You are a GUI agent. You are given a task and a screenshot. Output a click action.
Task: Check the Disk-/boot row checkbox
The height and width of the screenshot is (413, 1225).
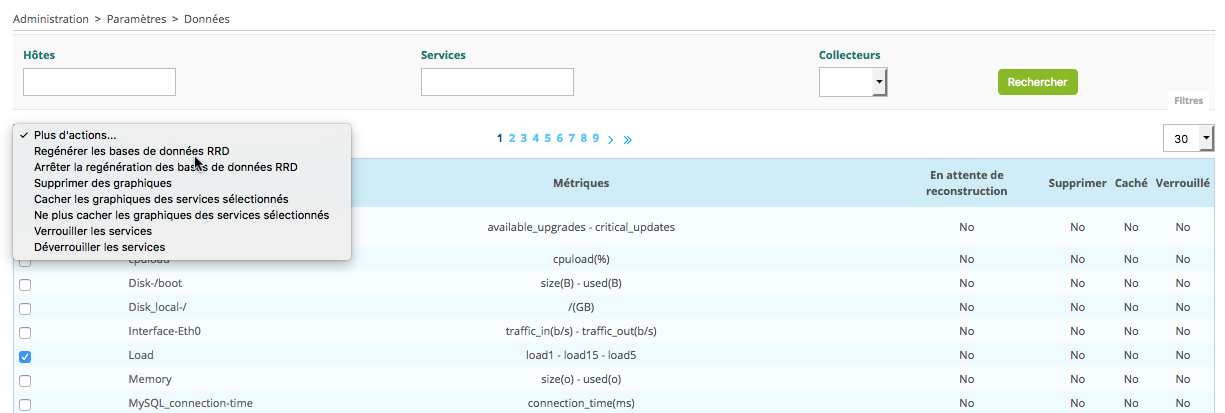tap(25, 283)
